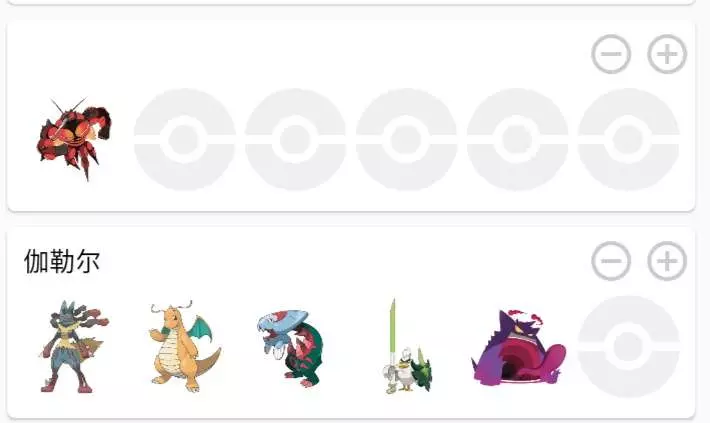
Task: Choose Dracovish in the 伽勒尔 team
Action: pos(291,347)
